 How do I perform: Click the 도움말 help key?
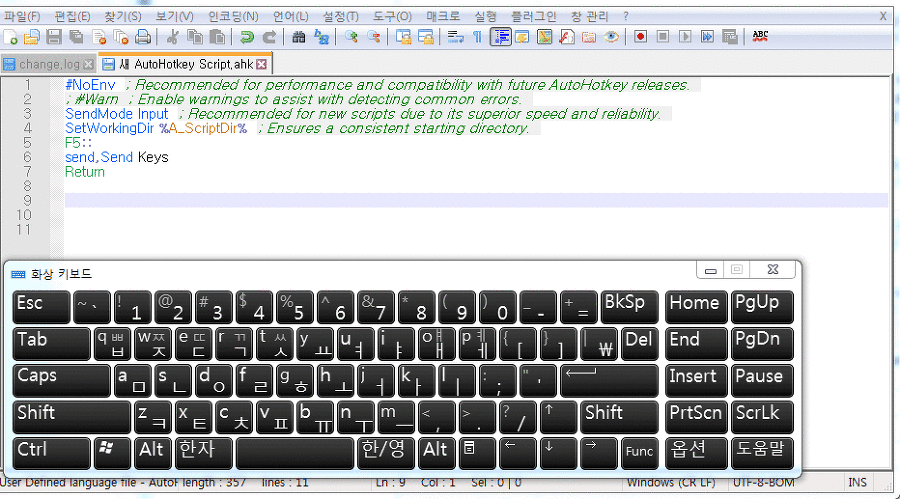pos(762,454)
